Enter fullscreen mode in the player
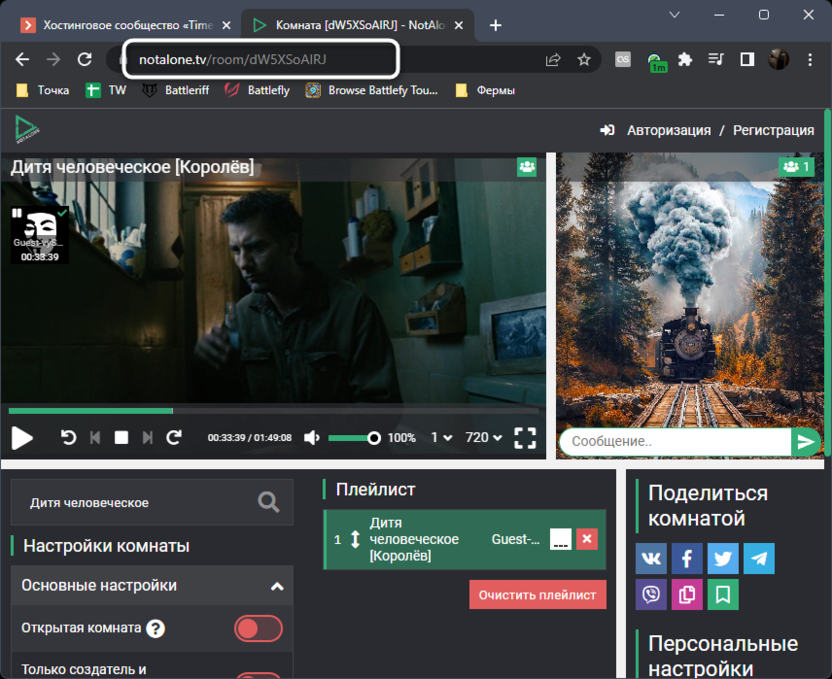 [525, 438]
